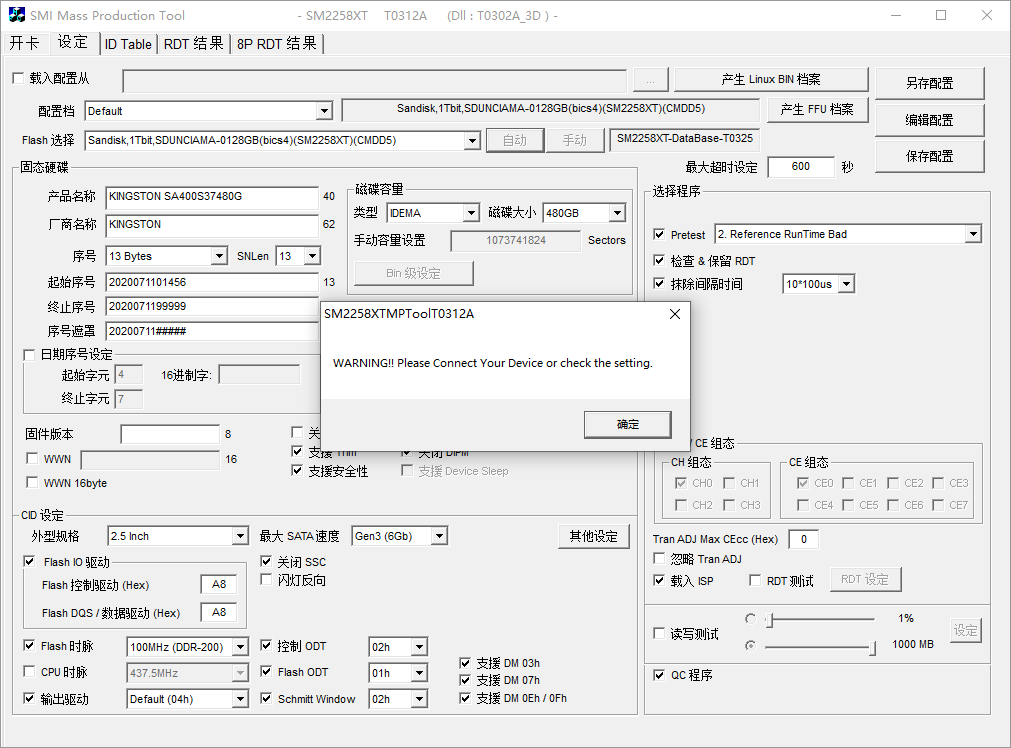
Task: Open the RDT 结果 tab
Action: click(194, 44)
